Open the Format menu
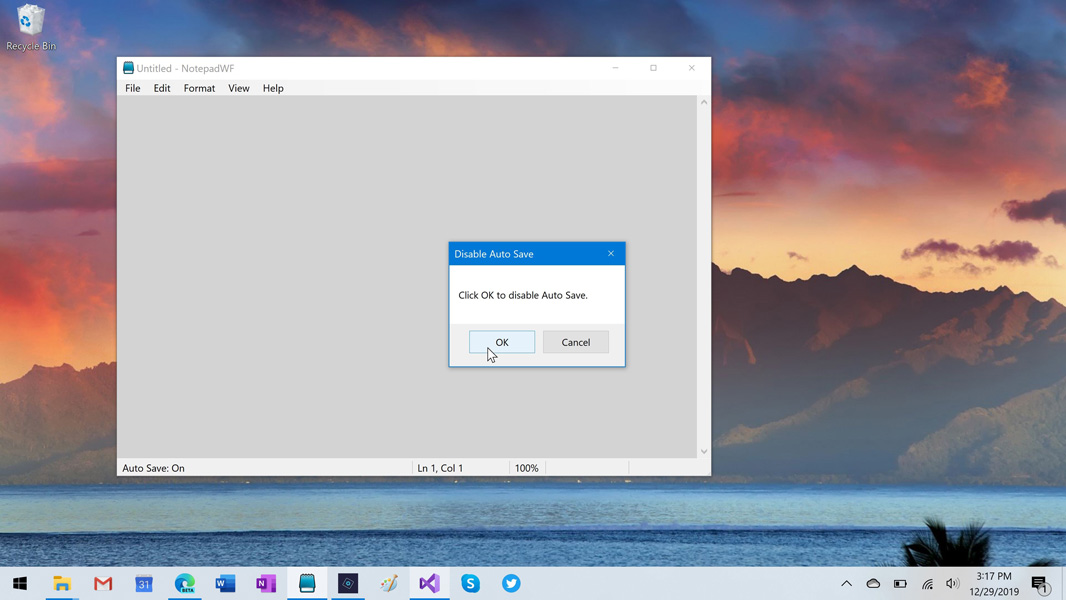This screenshot has width=1066, height=600. tap(199, 88)
